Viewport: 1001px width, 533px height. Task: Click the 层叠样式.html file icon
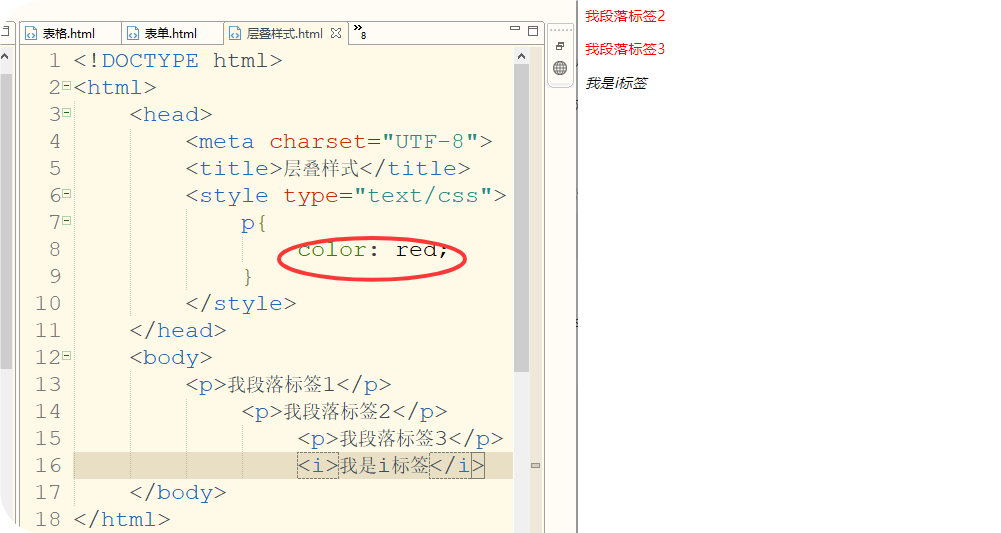235,34
